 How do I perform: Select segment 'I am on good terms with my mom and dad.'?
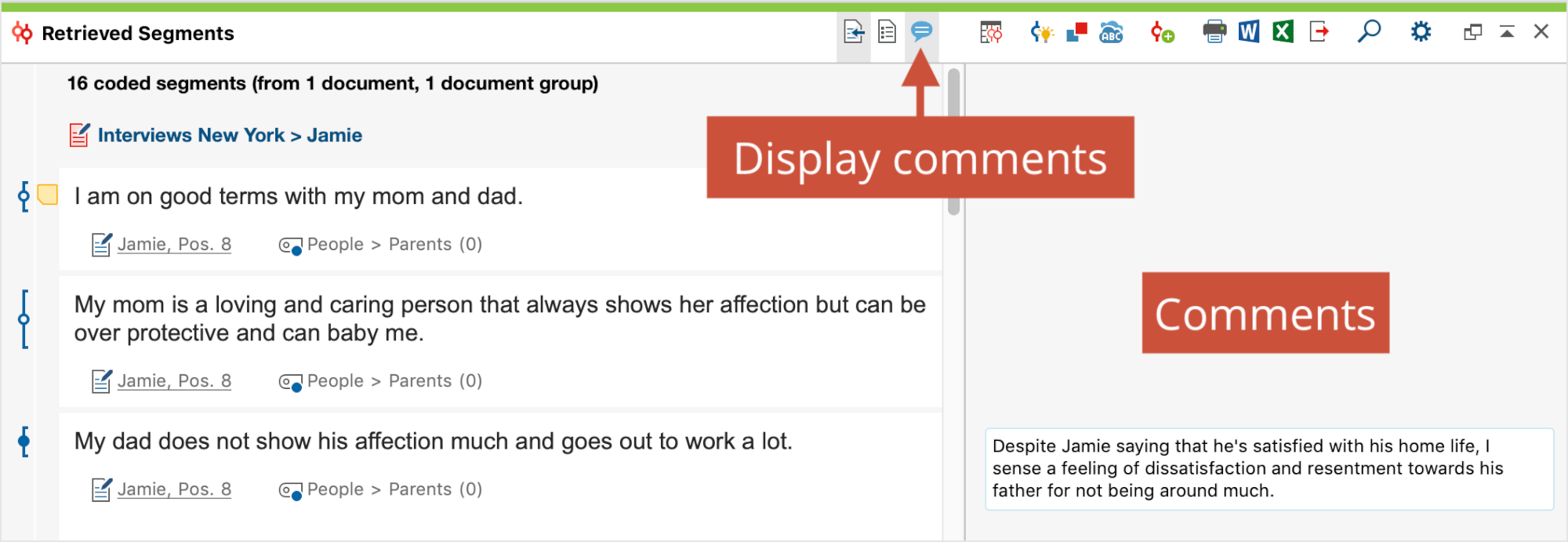[x=298, y=195]
